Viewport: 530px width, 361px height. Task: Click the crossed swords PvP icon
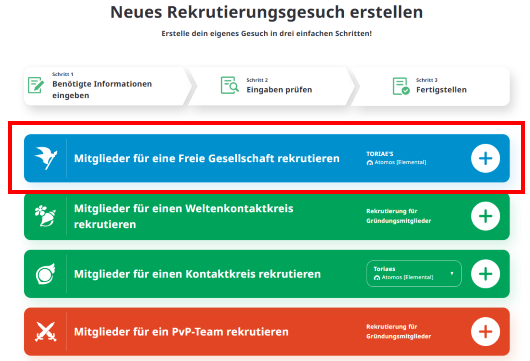tap(46, 332)
